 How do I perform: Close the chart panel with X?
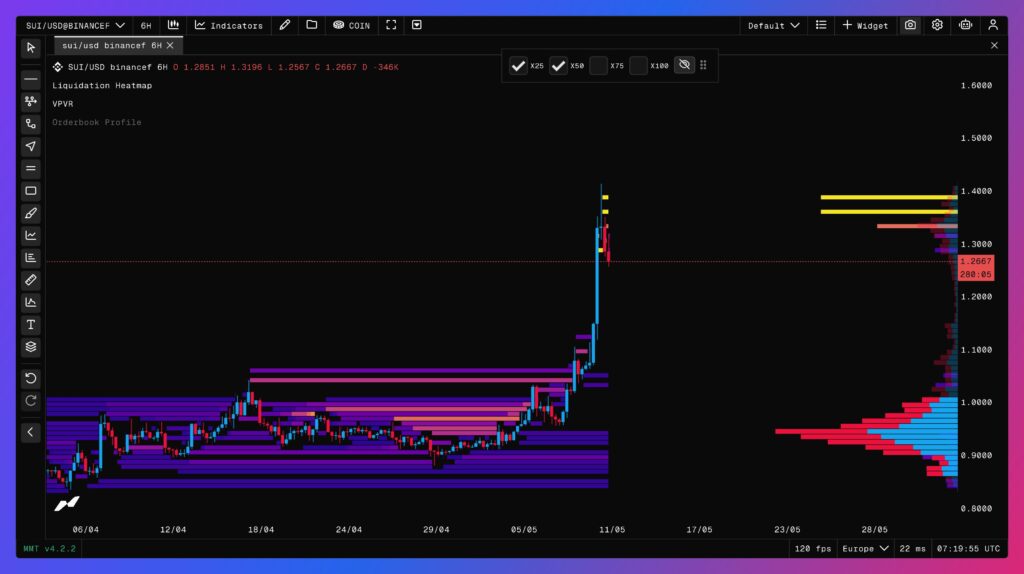[994, 45]
